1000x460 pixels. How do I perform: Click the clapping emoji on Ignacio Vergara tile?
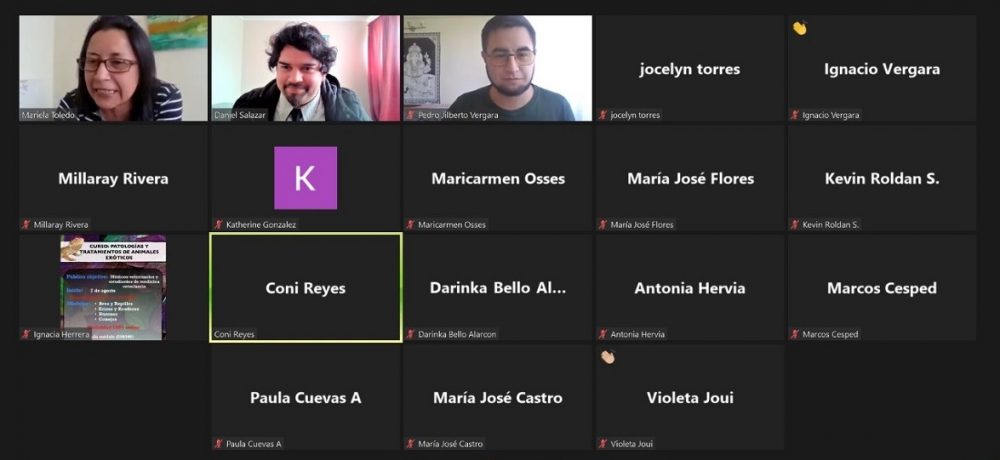pos(800,28)
